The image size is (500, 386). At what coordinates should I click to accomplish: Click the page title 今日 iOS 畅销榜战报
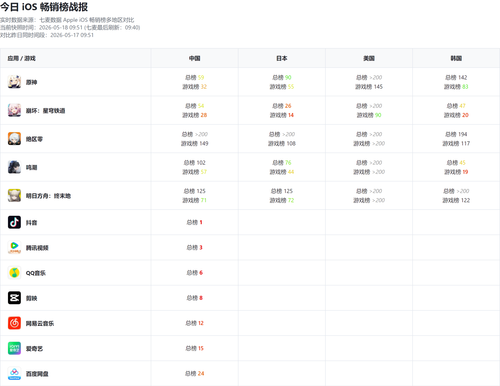tap(44, 7)
